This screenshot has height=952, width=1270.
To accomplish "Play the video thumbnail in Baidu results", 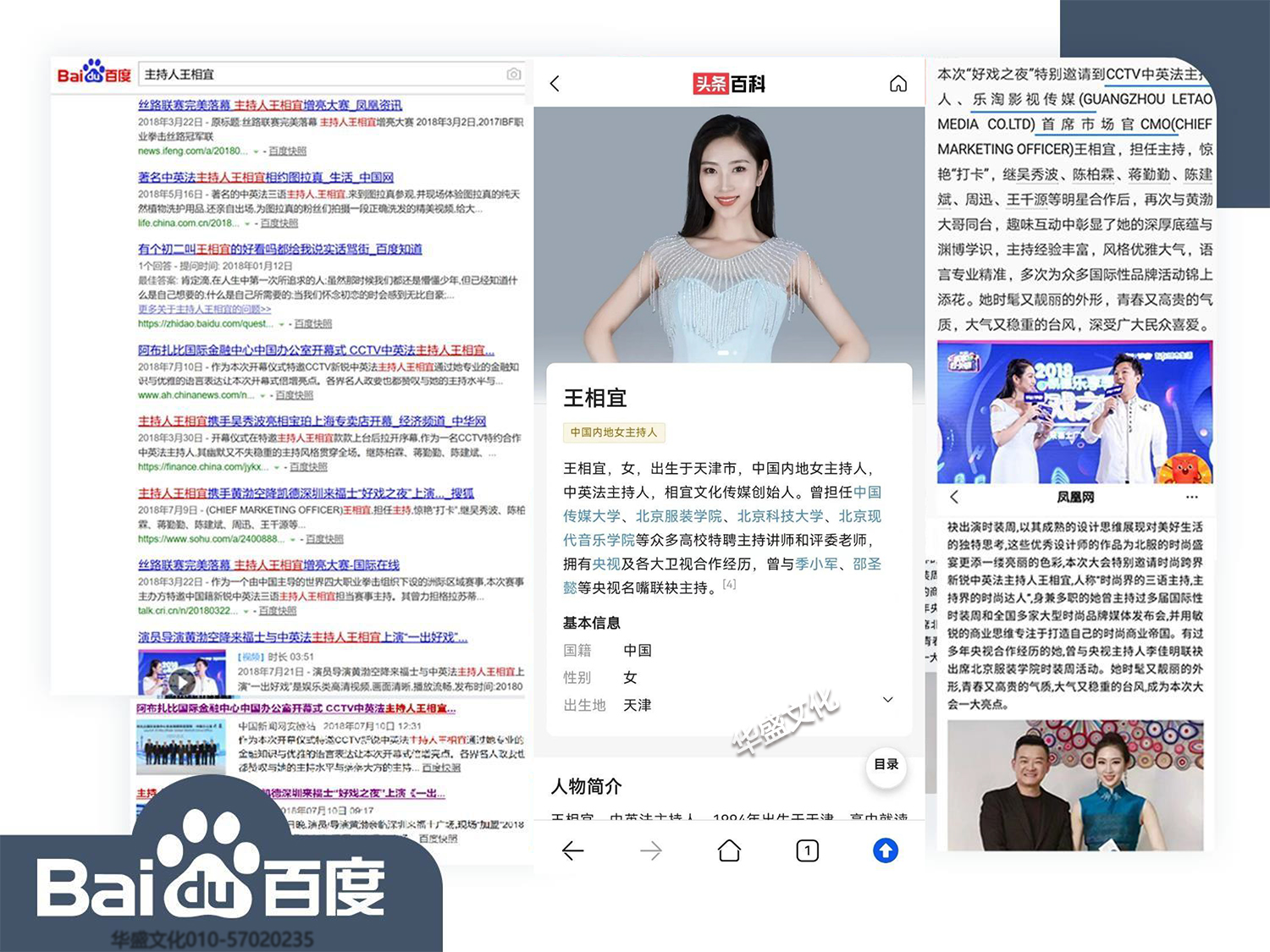I will pos(181,673).
